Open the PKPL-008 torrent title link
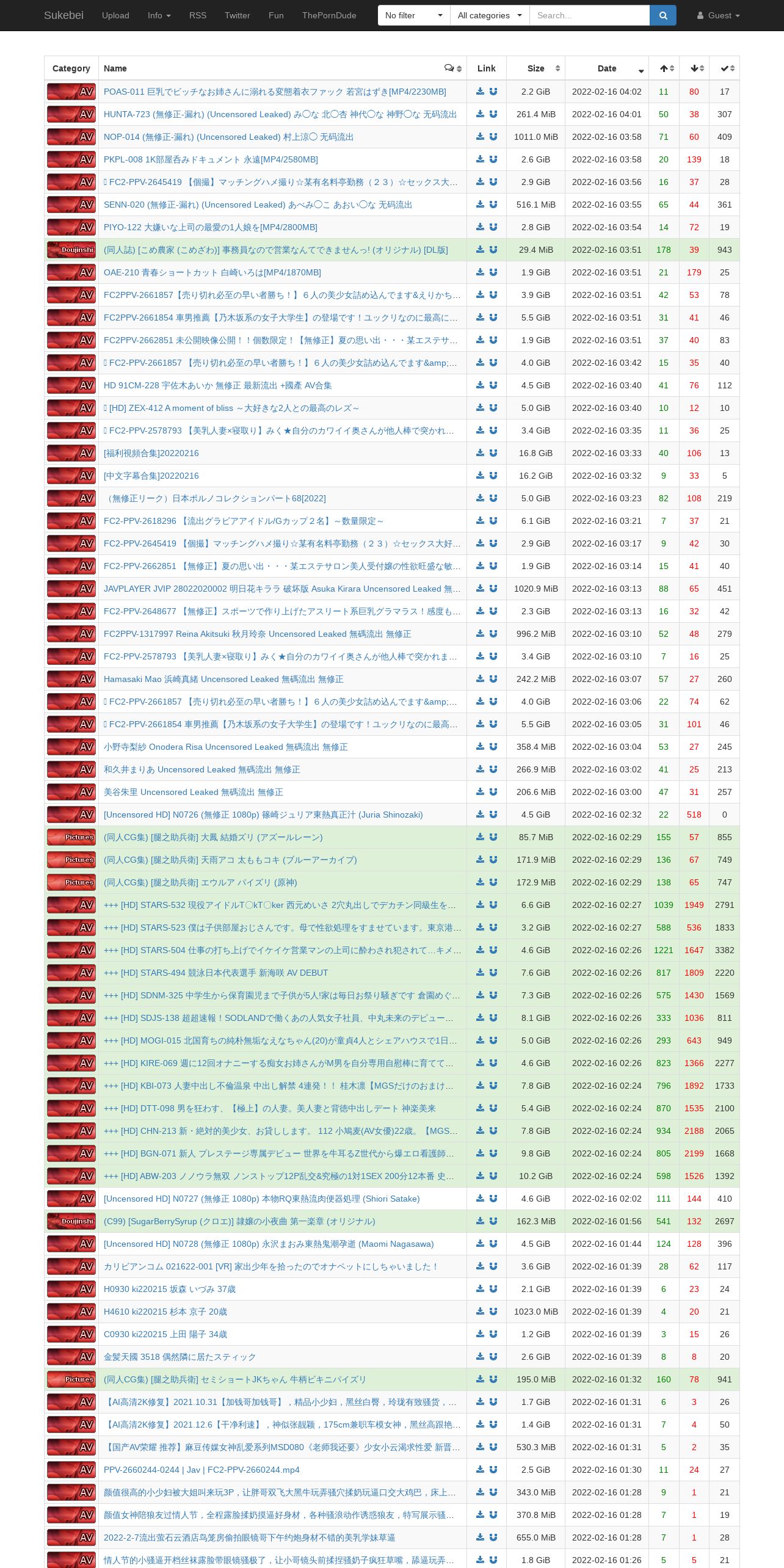The height and width of the screenshot is (1568, 784). [x=211, y=159]
